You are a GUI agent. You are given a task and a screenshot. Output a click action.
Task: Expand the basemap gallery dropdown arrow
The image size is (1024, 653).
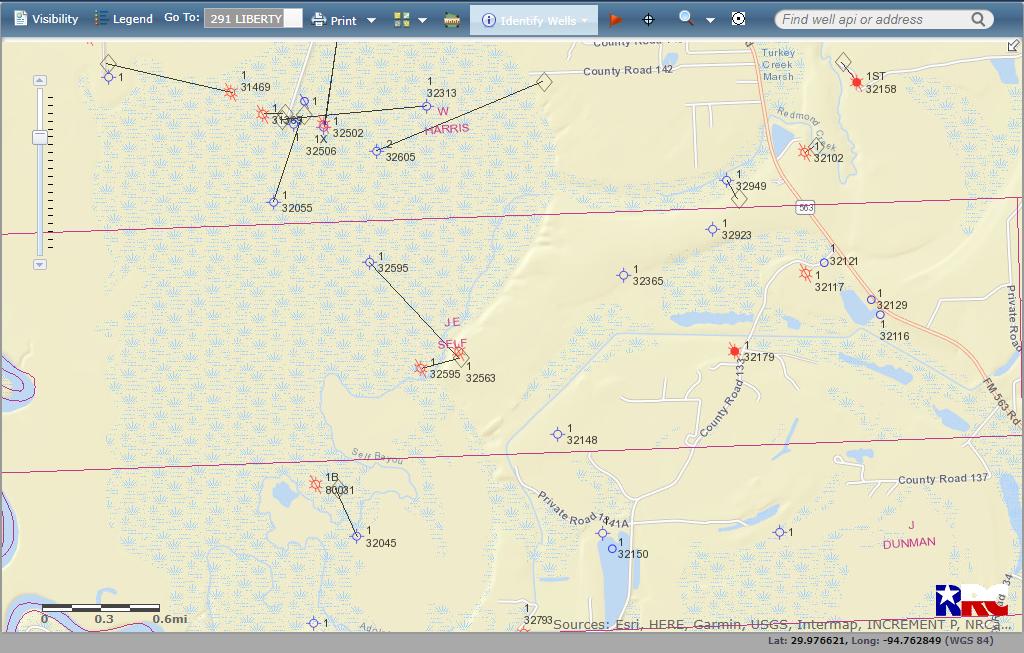pyautogui.click(x=423, y=20)
